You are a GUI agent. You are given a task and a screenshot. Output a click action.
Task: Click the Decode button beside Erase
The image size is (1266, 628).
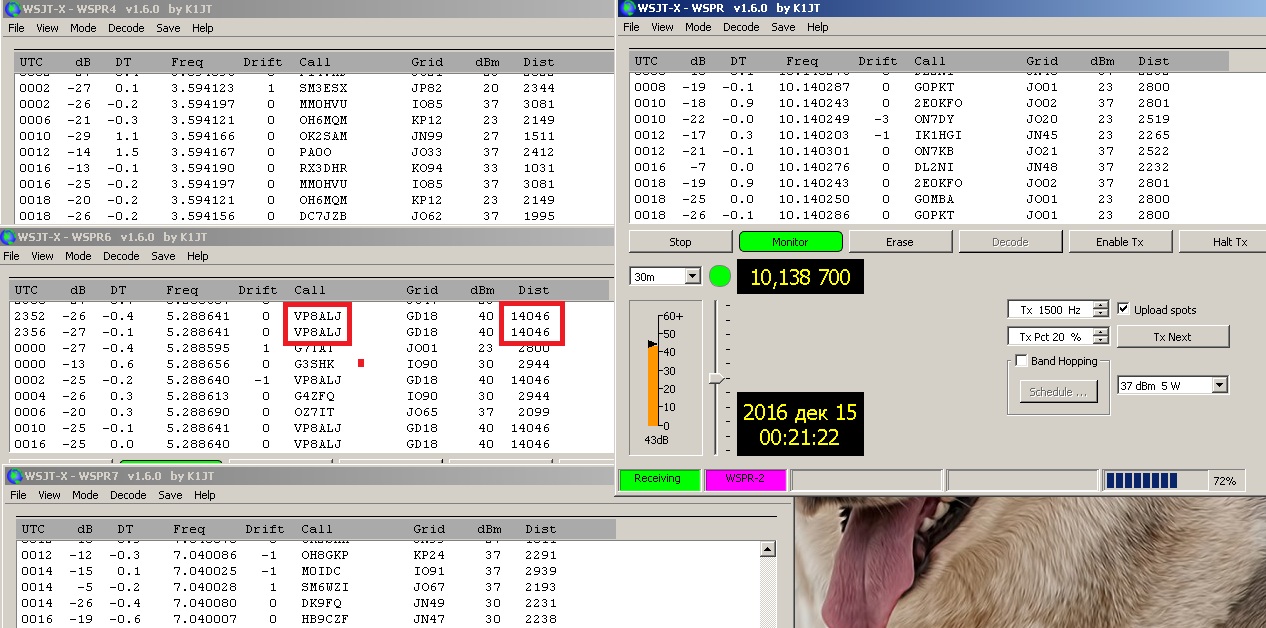(x=1010, y=242)
